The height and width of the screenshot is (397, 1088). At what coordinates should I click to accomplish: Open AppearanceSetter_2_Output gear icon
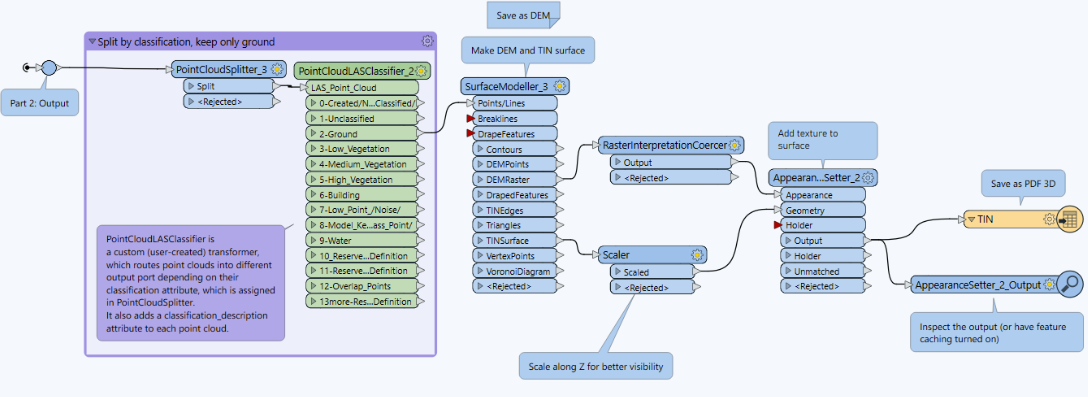pos(1050,285)
